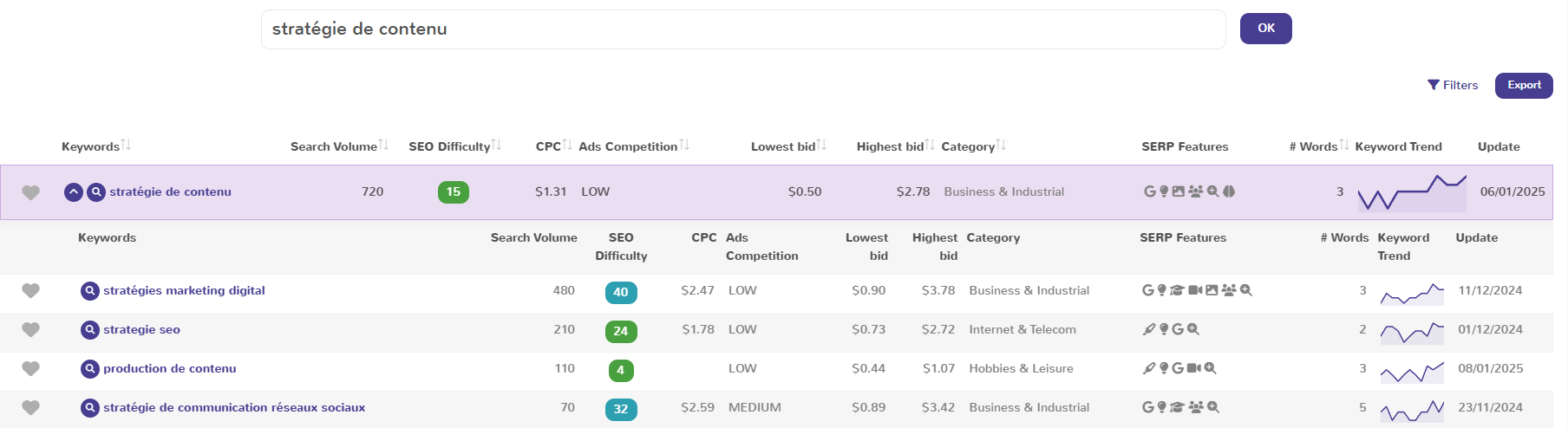Toggle heart for 'strategie seo' row
This screenshot has height=428, width=1568.
click(x=30, y=330)
